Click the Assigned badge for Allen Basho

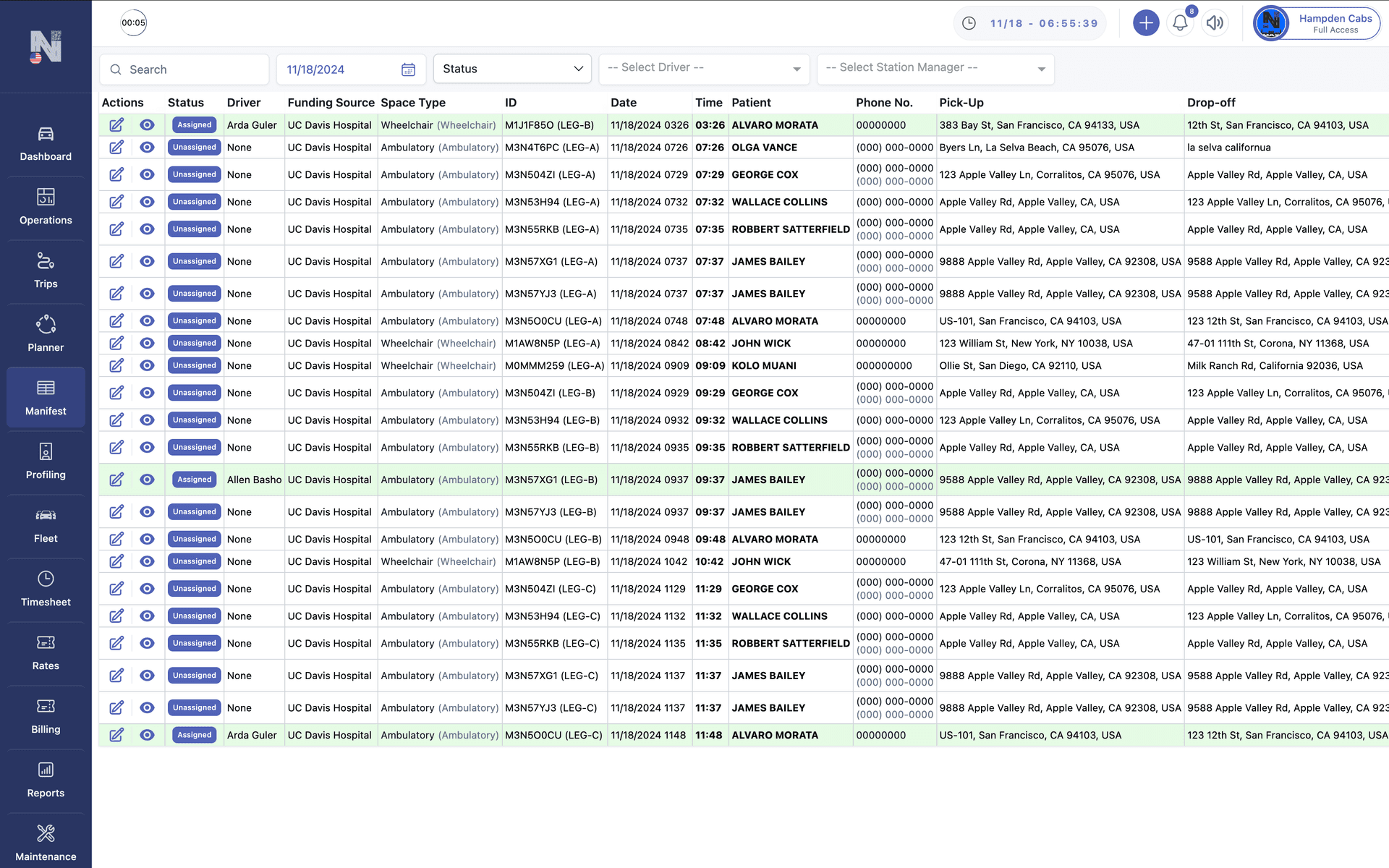[x=195, y=480]
